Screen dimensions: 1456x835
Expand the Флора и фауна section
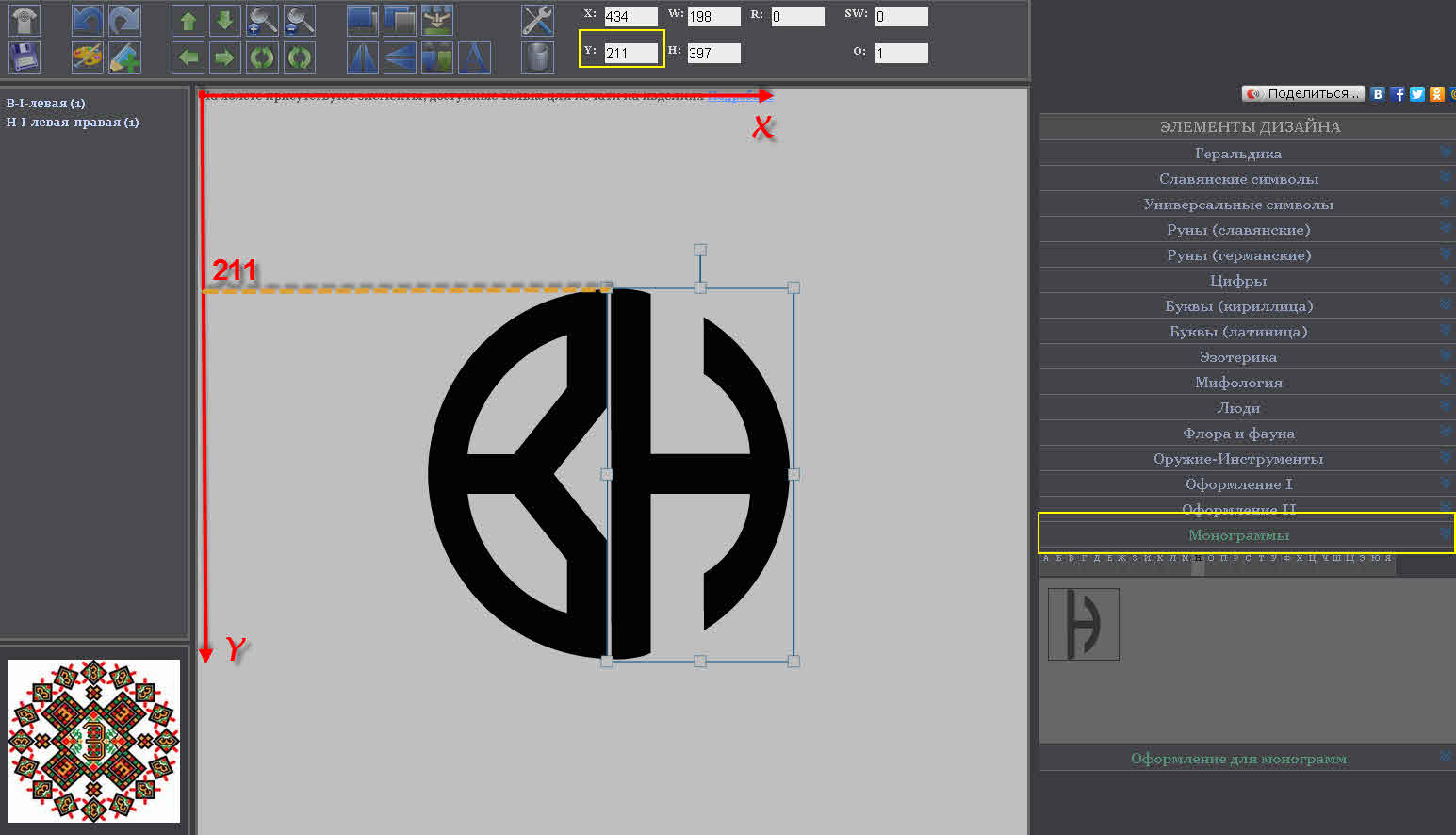[1237, 434]
